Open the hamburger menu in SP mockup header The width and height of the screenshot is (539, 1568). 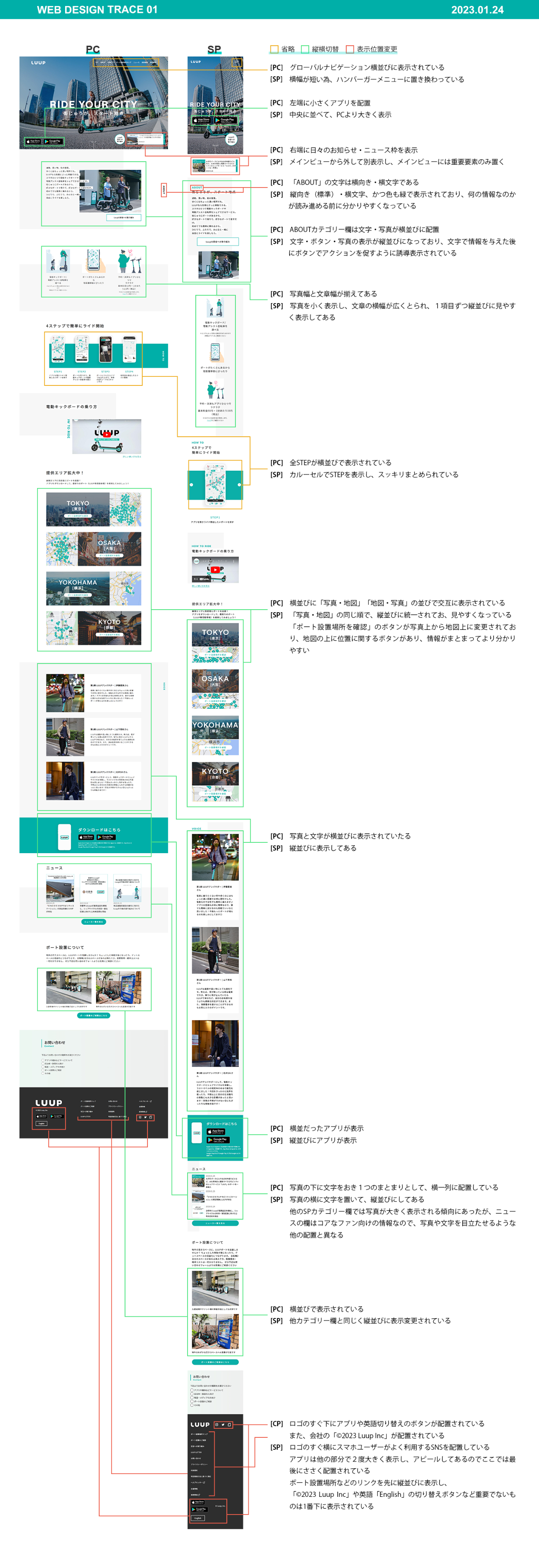click(x=237, y=63)
